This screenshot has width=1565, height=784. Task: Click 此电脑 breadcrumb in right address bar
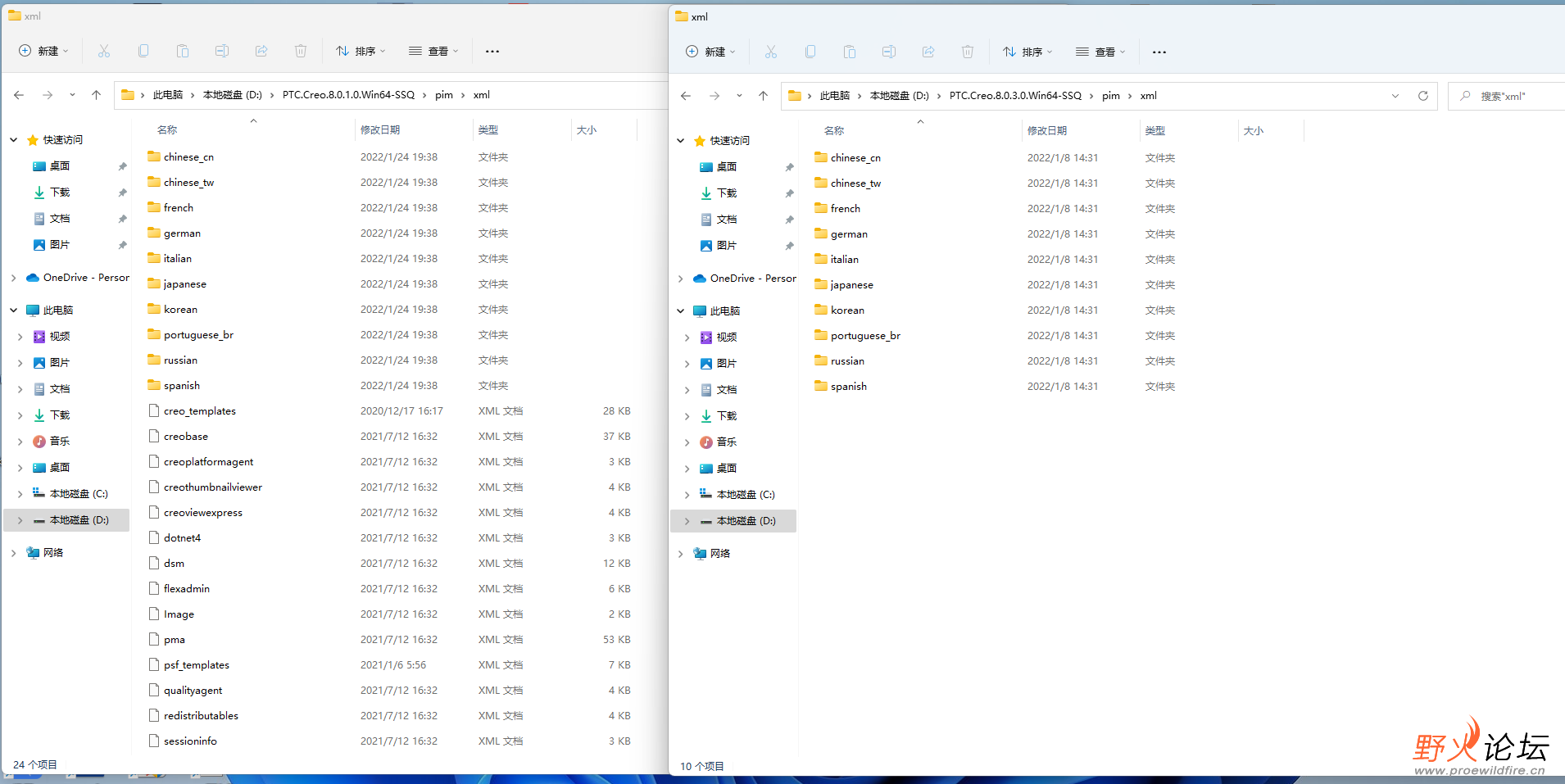tap(835, 96)
